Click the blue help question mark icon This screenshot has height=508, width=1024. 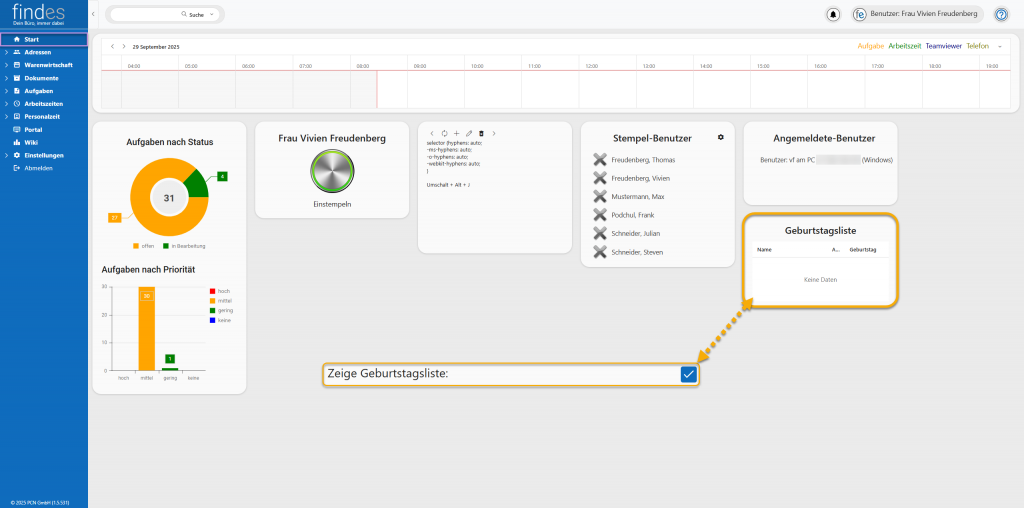click(x=1001, y=15)
